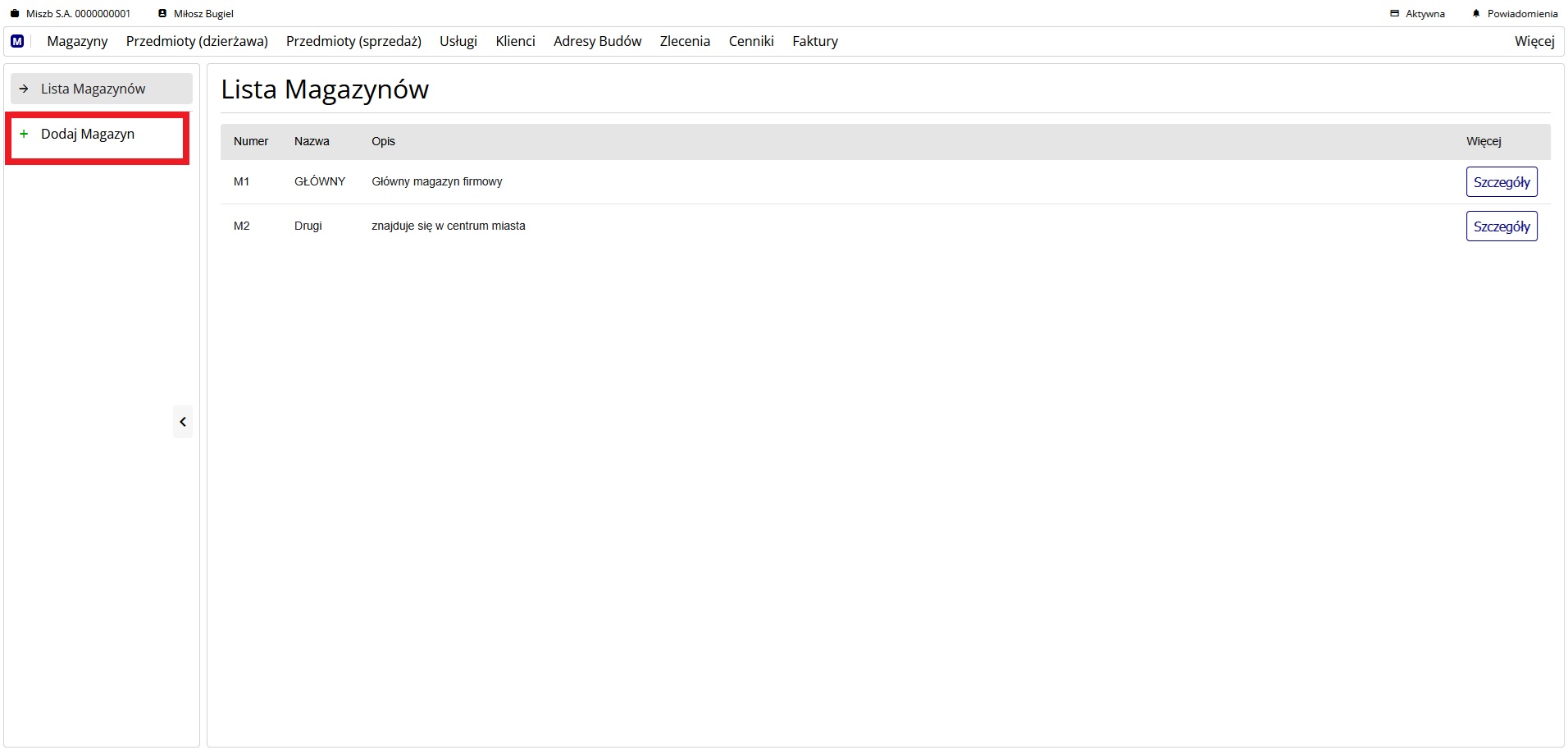Click the notification bell icon
Image resolution: width=1568 pixels, height=750 pixels.
1476,14
